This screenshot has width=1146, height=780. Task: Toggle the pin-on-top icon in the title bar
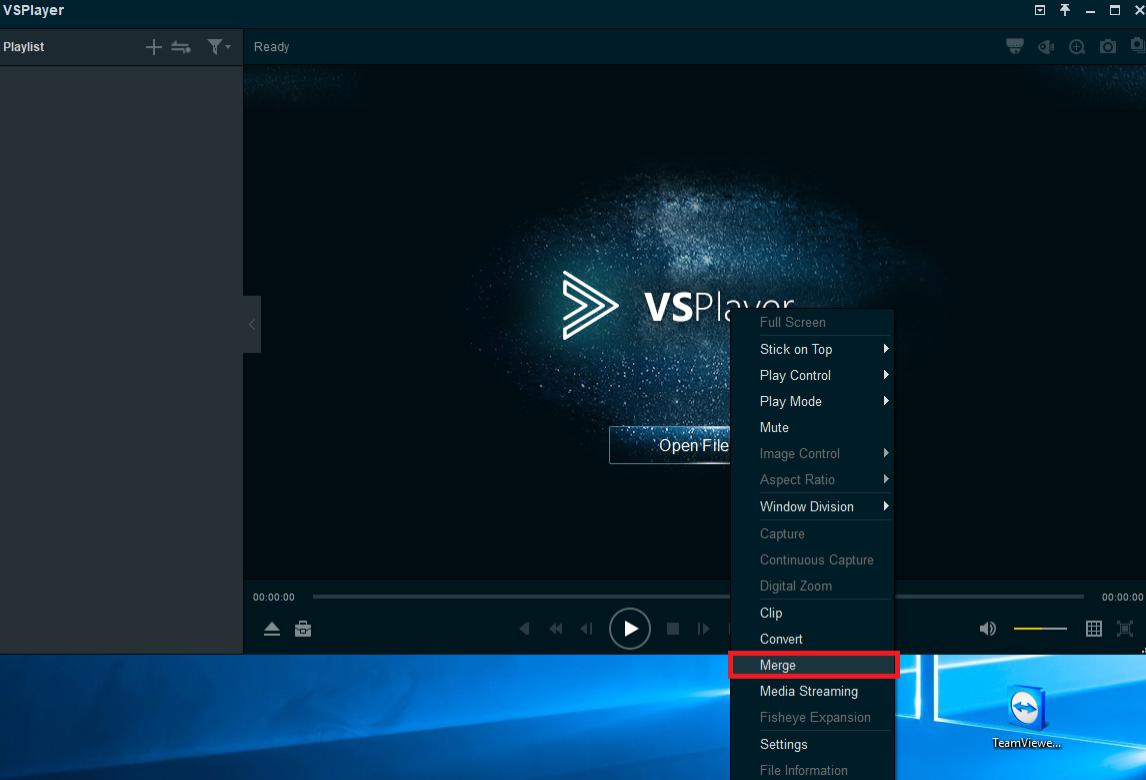pyautogui.click(x=1065, y=10)
